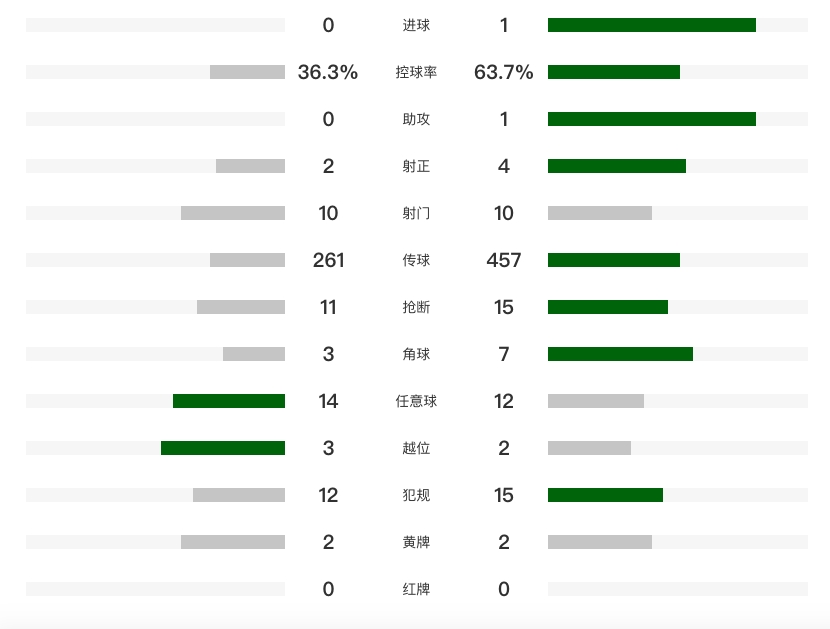Click the 犯规 stat label
This screenshot has width=830, height=629.
[x=416, y=495]
